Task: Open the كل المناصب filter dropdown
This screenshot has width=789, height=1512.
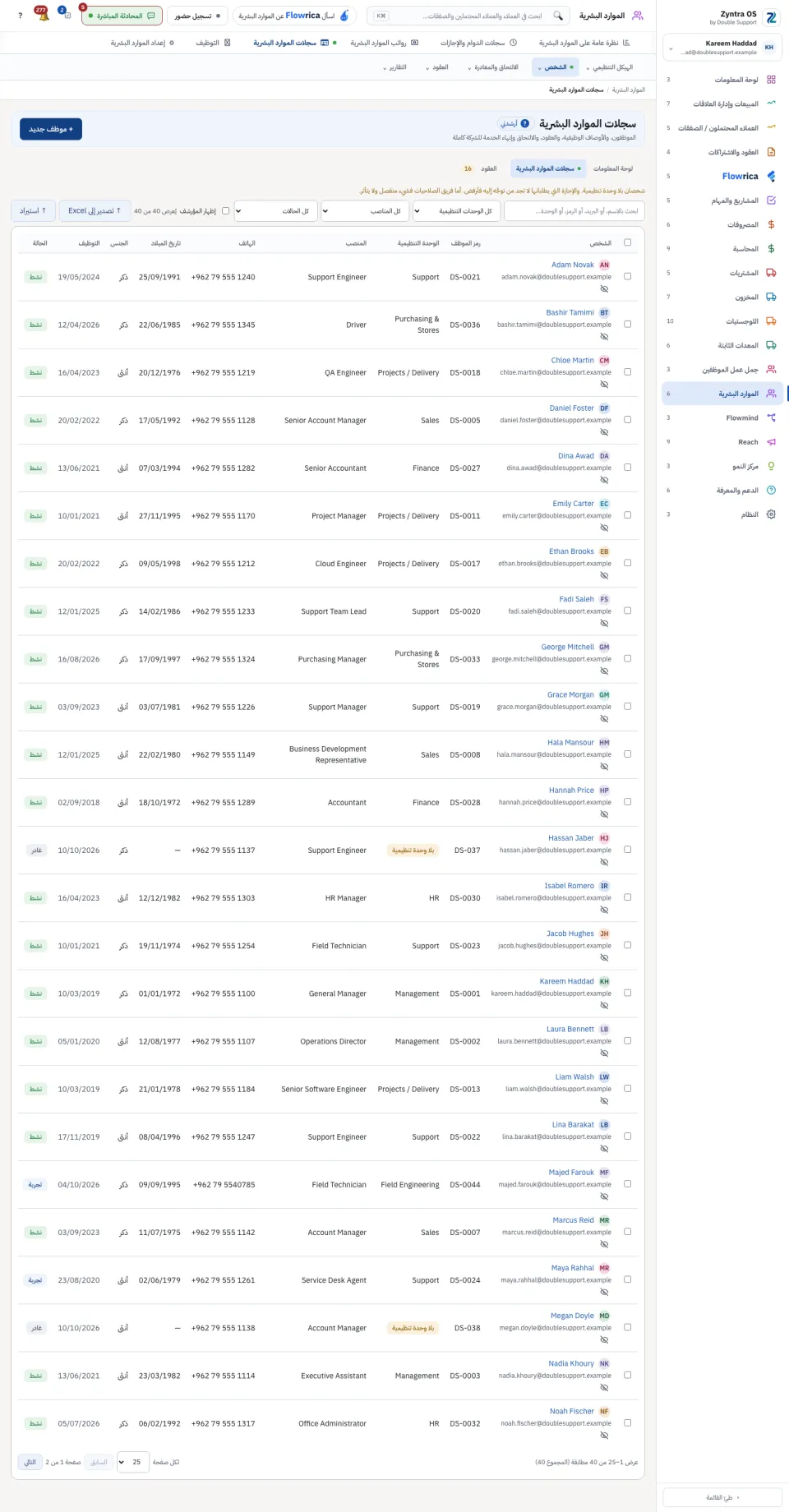Action: coord(365,211)
